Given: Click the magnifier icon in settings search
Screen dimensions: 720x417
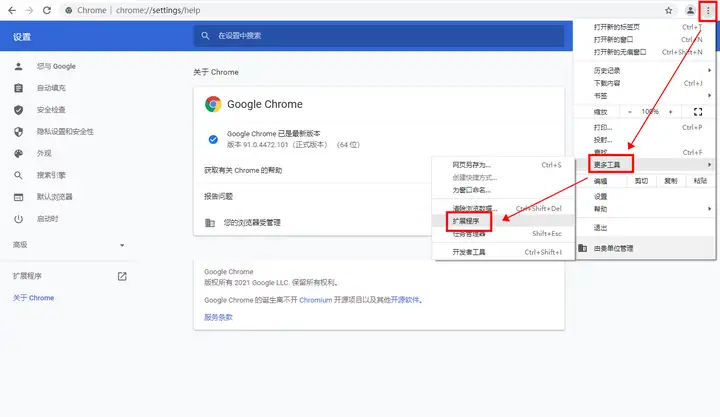Looking at the screenshot, I should click(x=205, y=36).
